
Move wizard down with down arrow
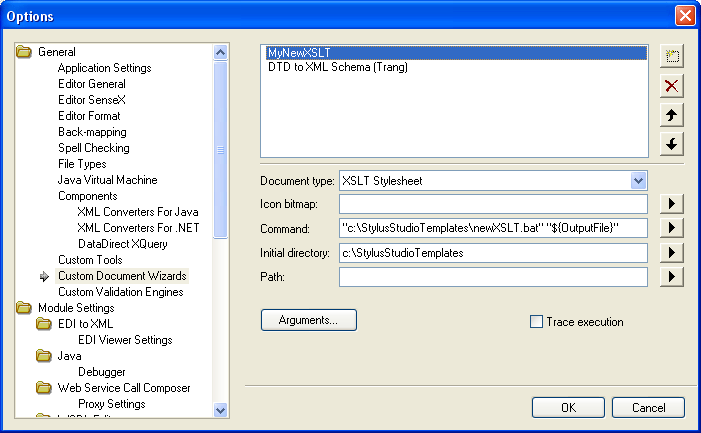672,144
